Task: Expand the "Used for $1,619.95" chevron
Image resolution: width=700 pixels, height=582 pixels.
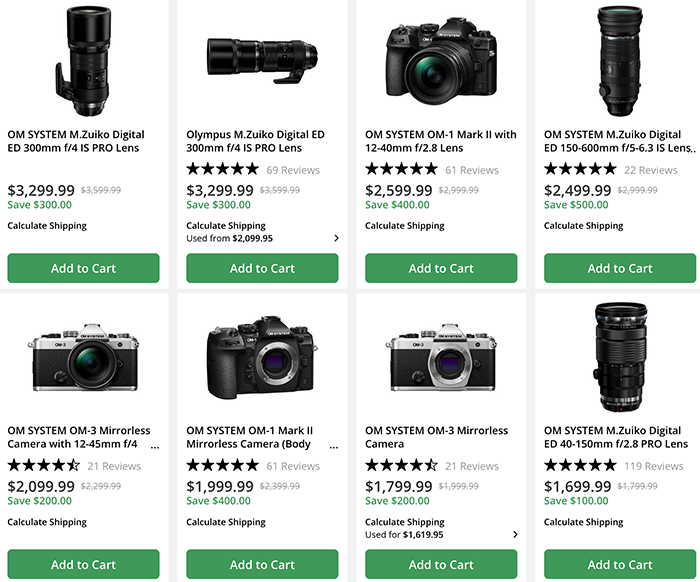Action: coord(515,535)
